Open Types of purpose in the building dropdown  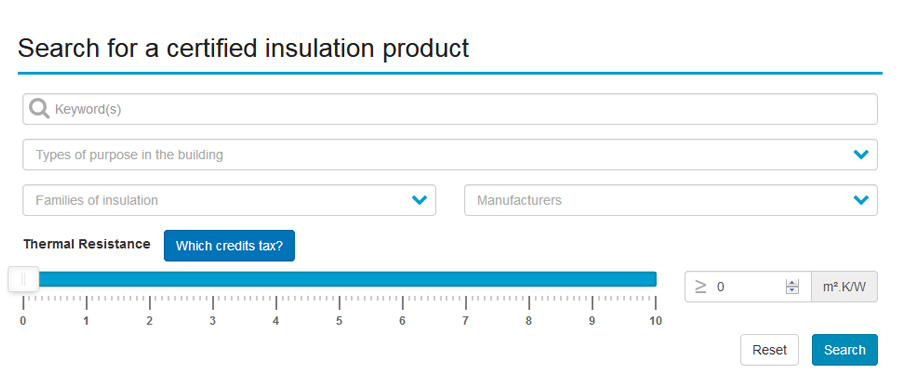tap(450, 155)
